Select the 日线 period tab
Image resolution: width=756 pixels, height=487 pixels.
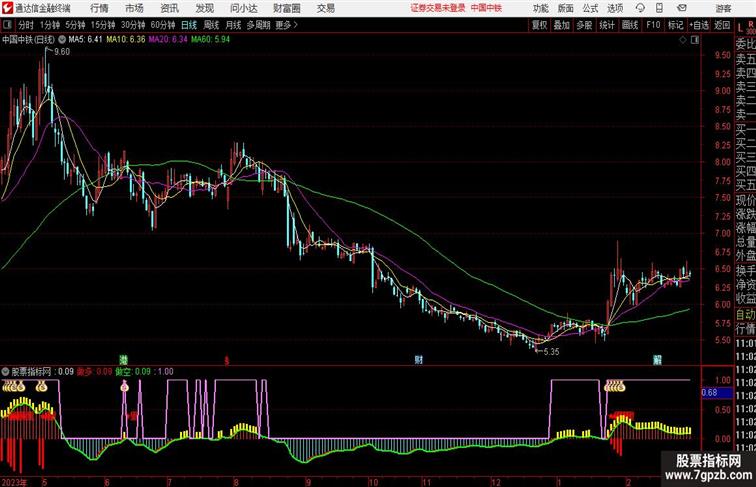coord(189,25)
